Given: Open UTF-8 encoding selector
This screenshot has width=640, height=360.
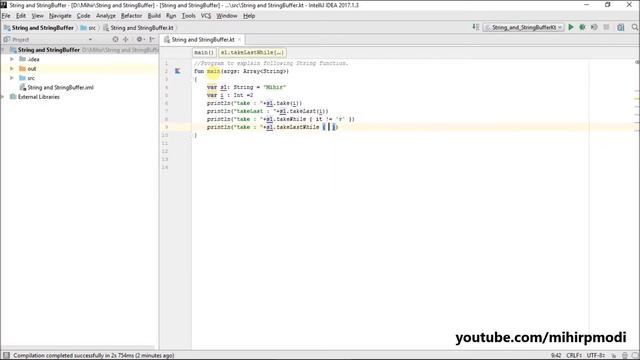Looking at the screenshot, I should pyautogui.click(x=596, y=356).
